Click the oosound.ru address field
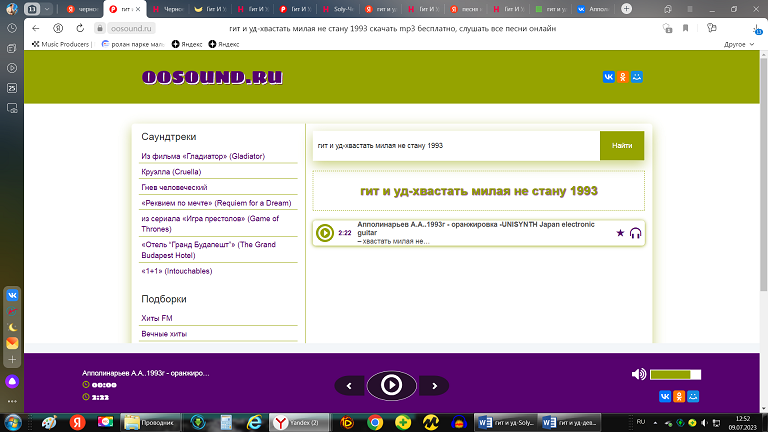Viewport: 768px width, 432px height. click(131, 28)
